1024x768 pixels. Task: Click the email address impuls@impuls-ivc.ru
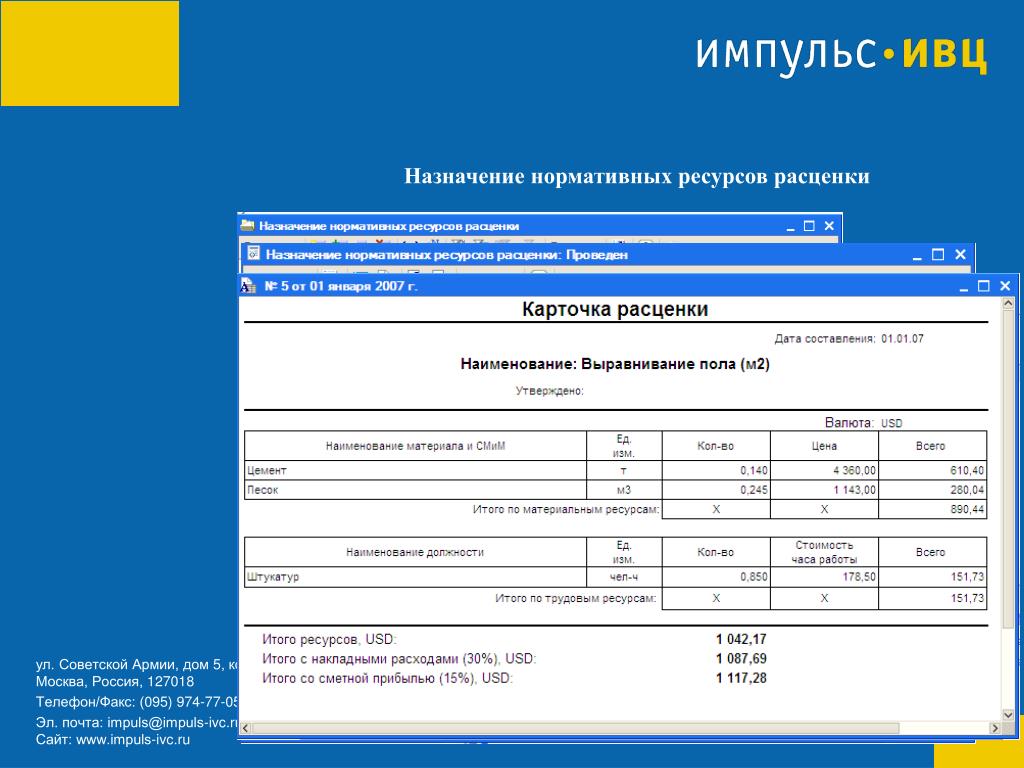pos(173,723)
